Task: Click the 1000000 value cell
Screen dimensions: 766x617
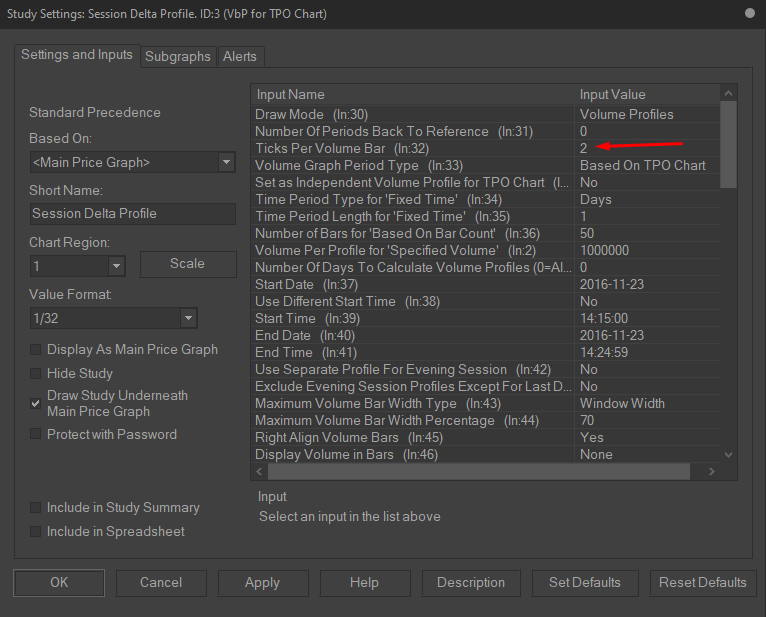Action: click(647, 251)
